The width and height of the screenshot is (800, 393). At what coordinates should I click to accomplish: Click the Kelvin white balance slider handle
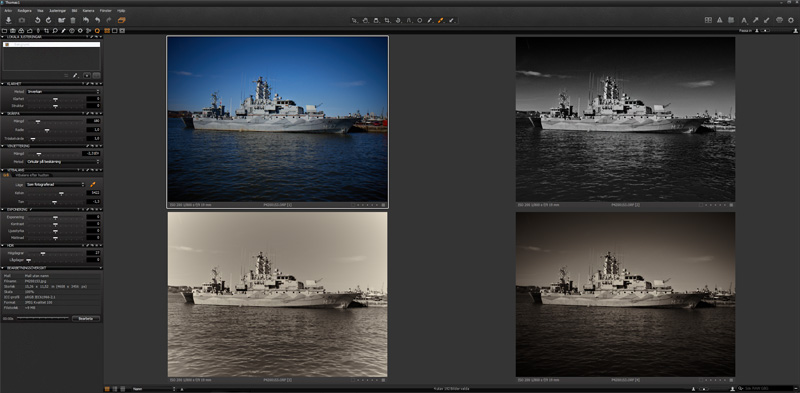pyautogui.click(x=61, y=193)
